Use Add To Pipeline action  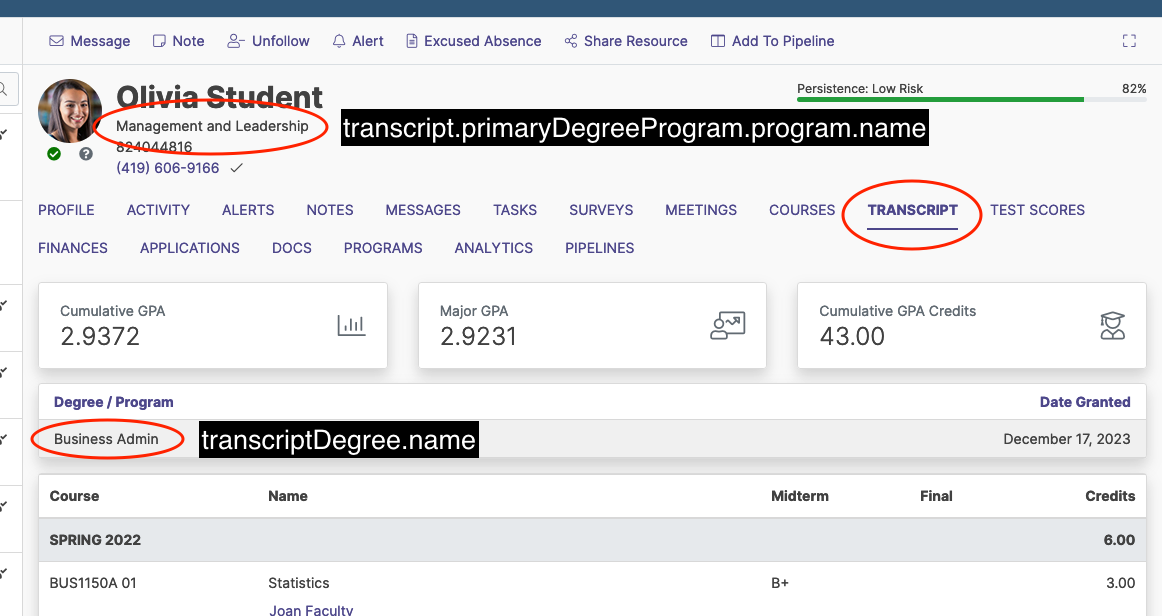pyautogui.click(x=772, y=41)
